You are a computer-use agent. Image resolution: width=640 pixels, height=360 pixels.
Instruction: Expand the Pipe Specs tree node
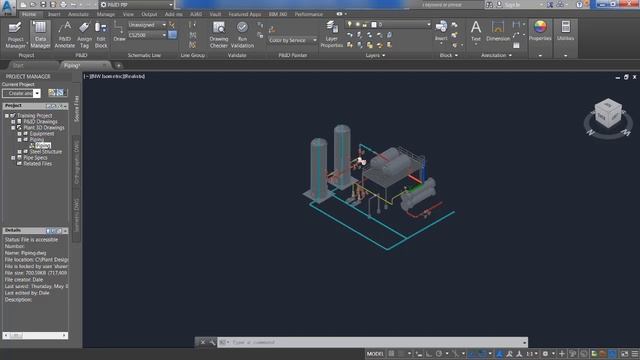point(13,158)
